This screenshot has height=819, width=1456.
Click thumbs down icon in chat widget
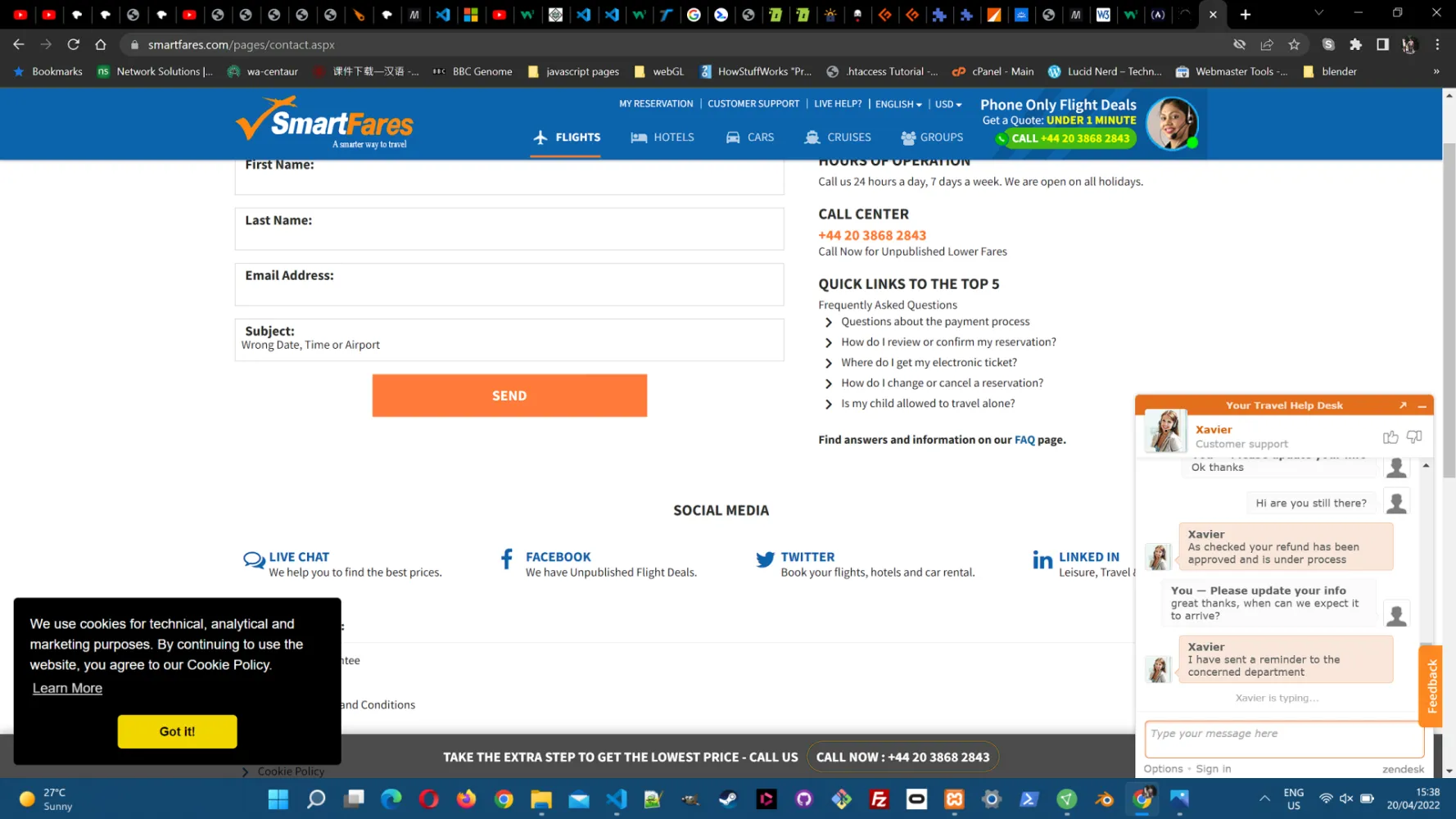coord(1414,437)
